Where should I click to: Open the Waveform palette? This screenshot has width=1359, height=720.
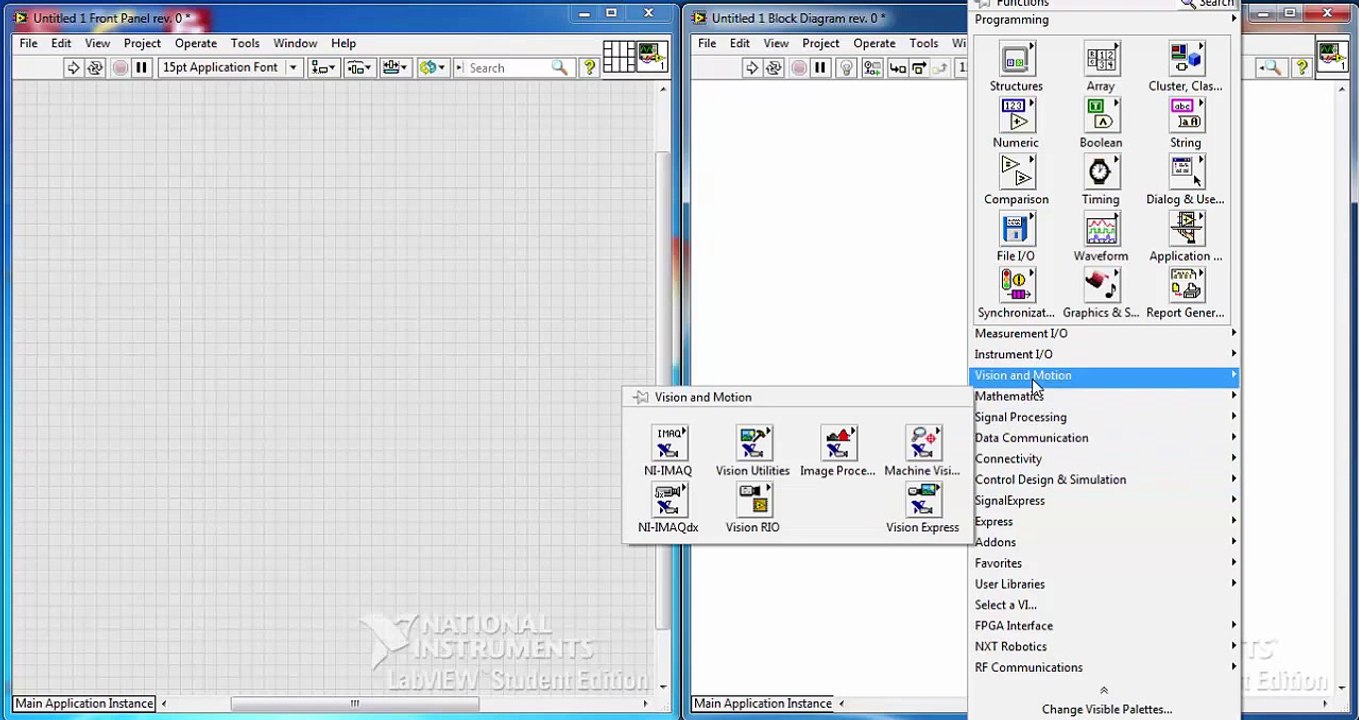pyautogui.click(x=1101, y=230)
